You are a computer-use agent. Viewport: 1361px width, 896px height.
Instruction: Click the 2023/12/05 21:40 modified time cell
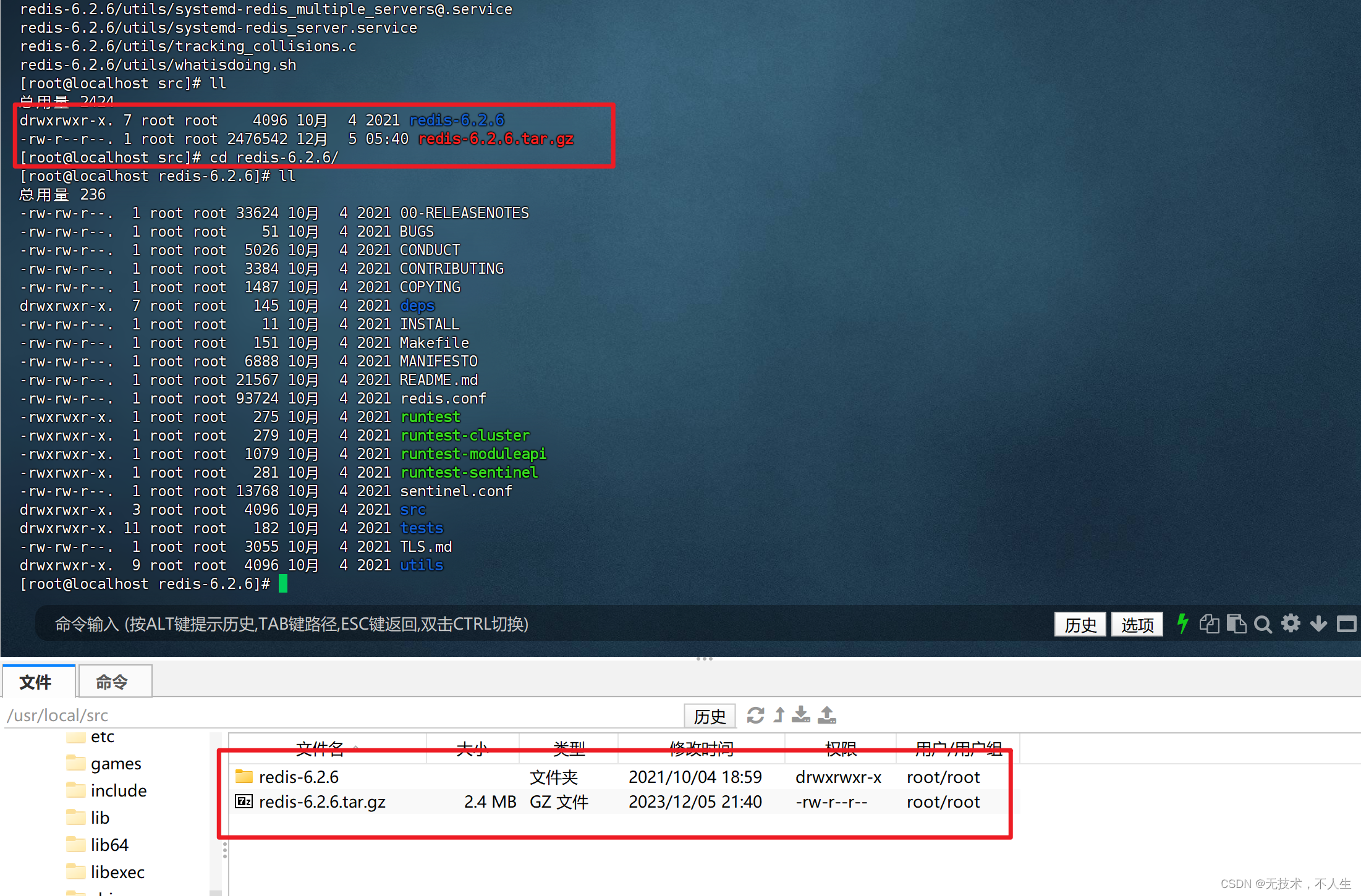pyautogui.click(x=695, y=801)
